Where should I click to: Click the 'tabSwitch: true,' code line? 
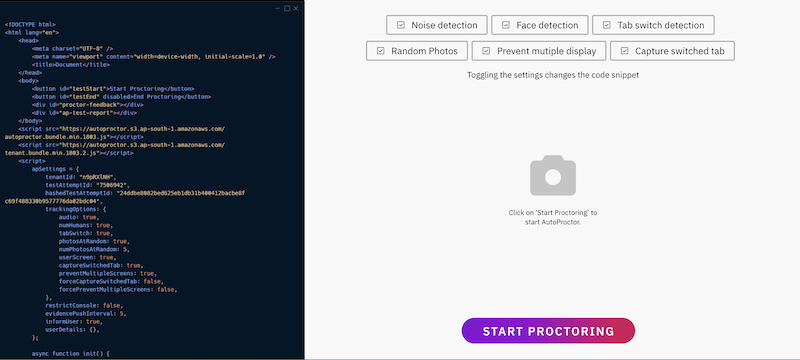tap(86, 234)
